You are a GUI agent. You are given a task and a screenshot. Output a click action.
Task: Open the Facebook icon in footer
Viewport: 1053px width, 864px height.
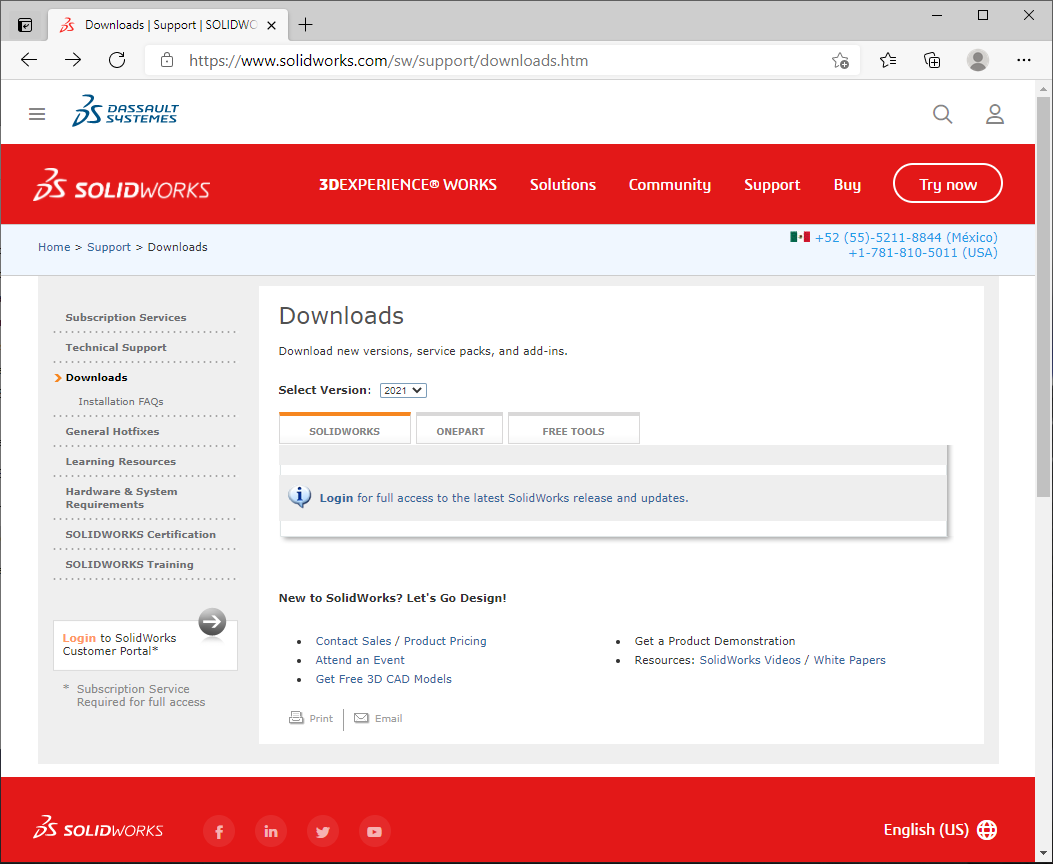tap(219, 831)
